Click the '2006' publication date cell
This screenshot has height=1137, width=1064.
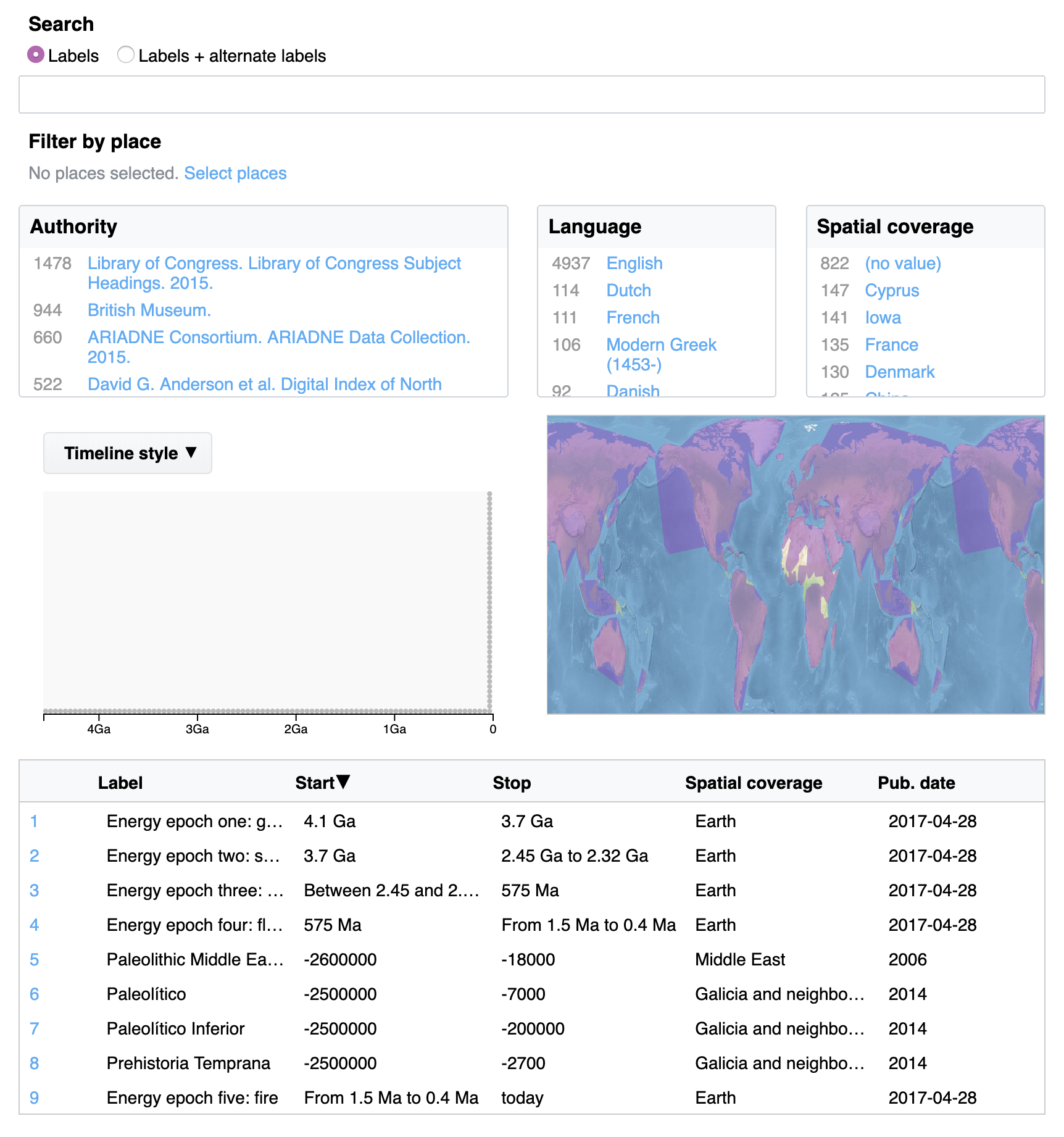point(908,960)
